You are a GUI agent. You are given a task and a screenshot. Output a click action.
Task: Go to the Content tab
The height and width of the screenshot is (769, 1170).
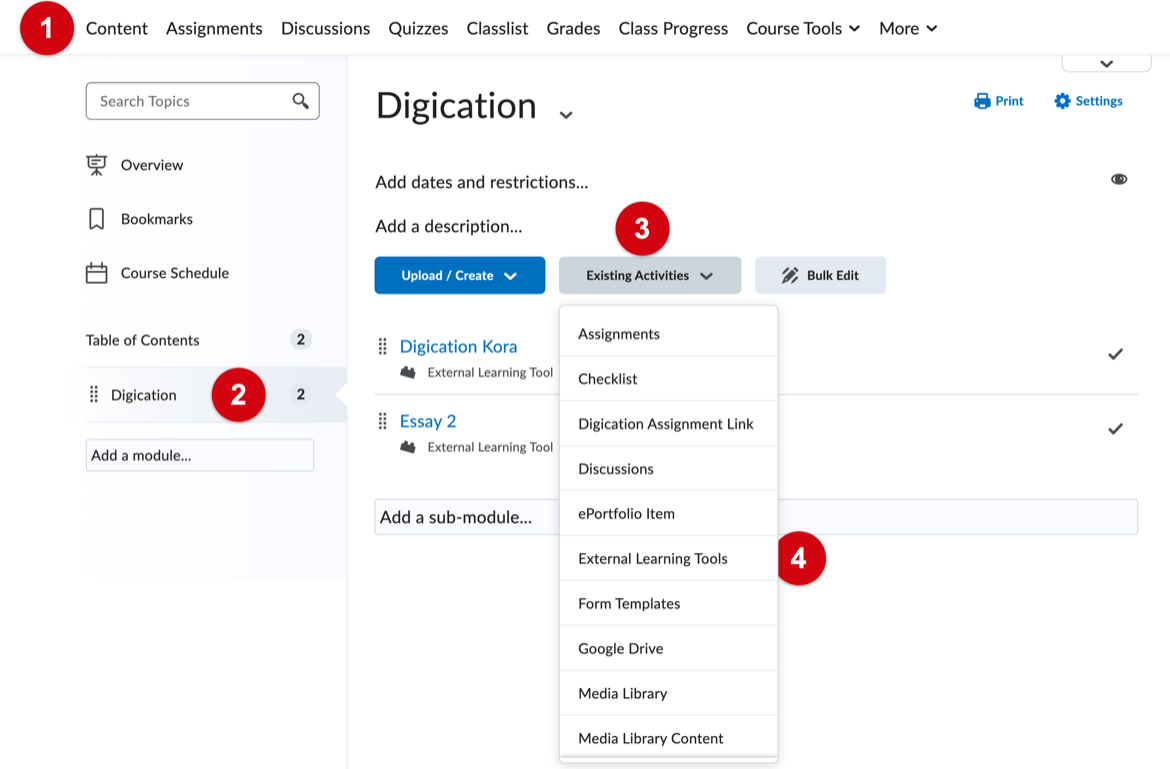116,28
